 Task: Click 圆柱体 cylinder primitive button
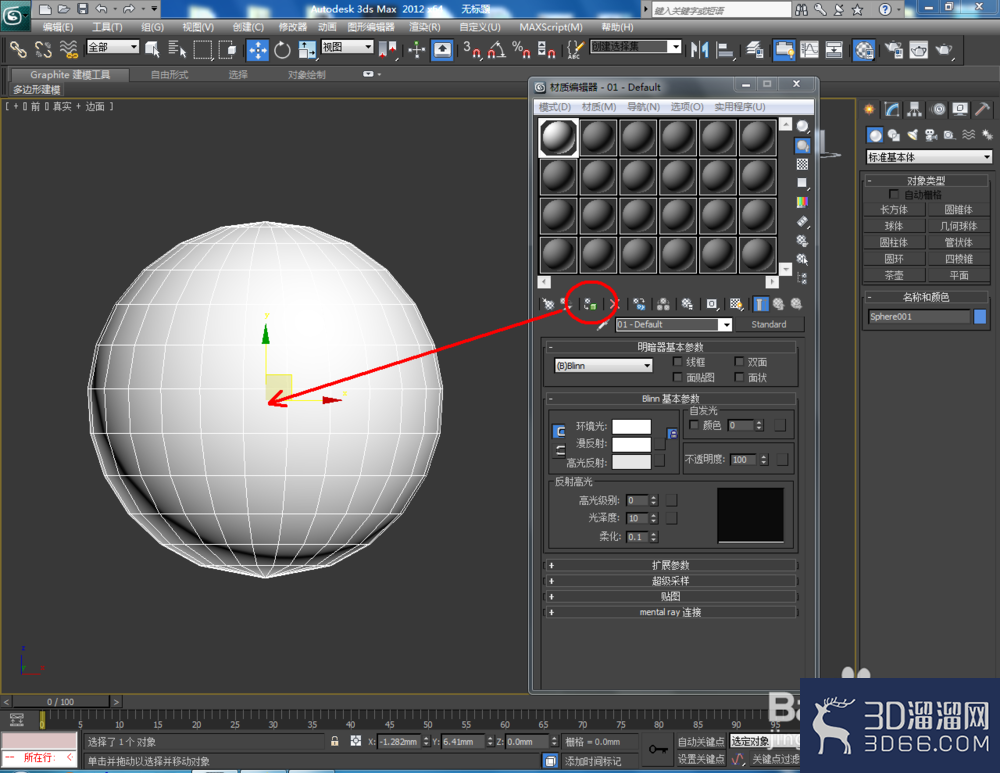893,242
